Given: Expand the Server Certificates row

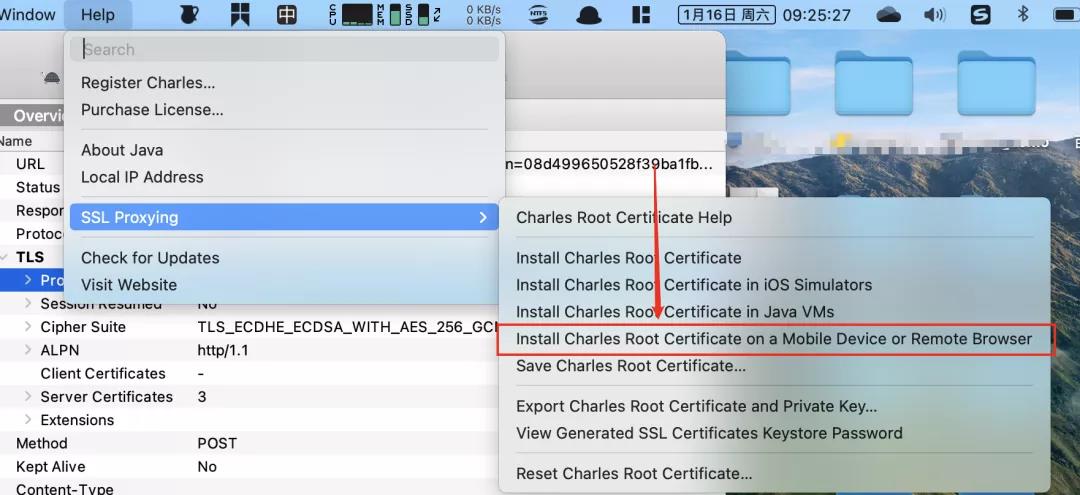Looking at the screenshot, I should click(28, 397).
